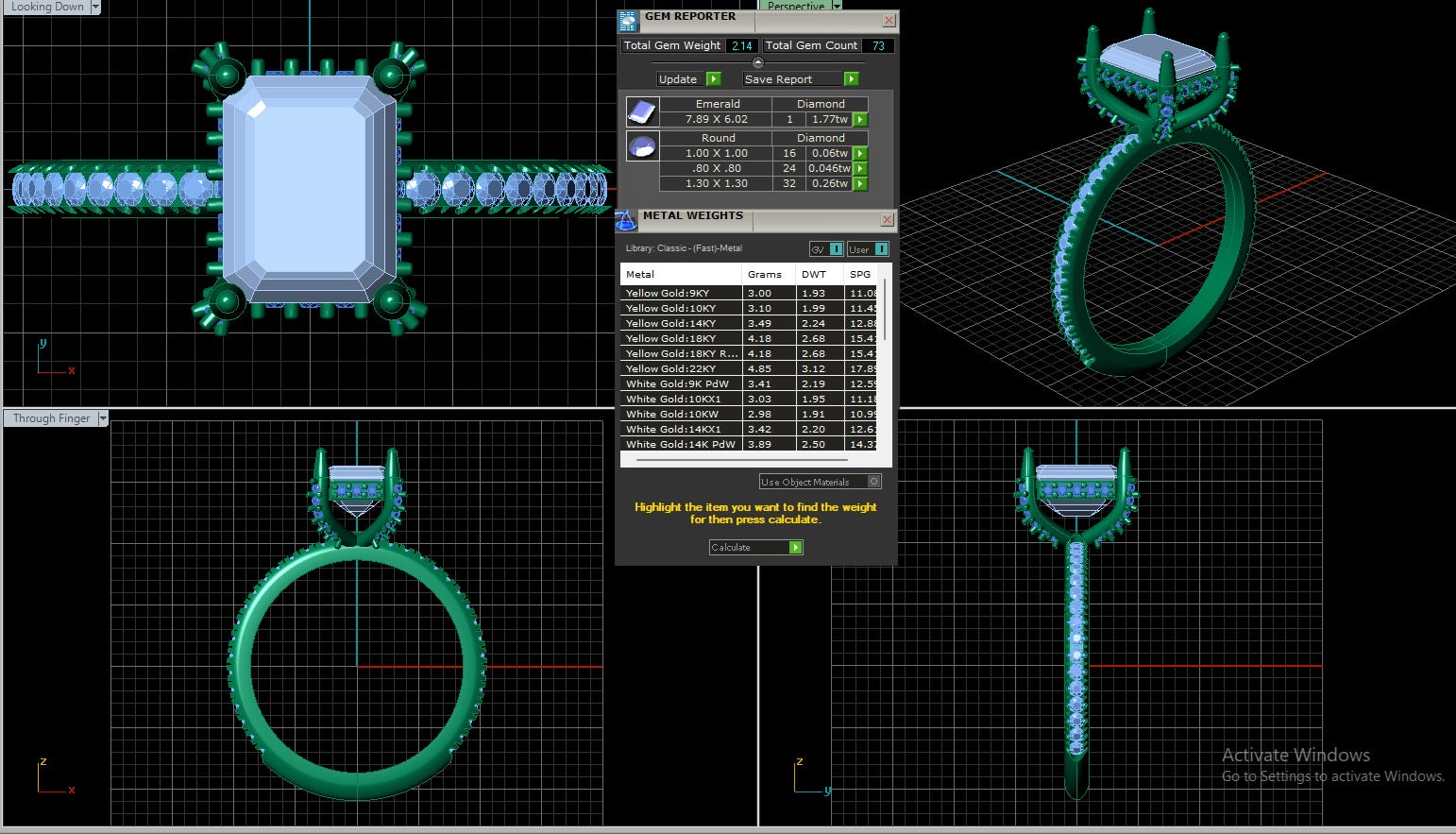
Task: Click the Save Report button
Action: [800, 79]
